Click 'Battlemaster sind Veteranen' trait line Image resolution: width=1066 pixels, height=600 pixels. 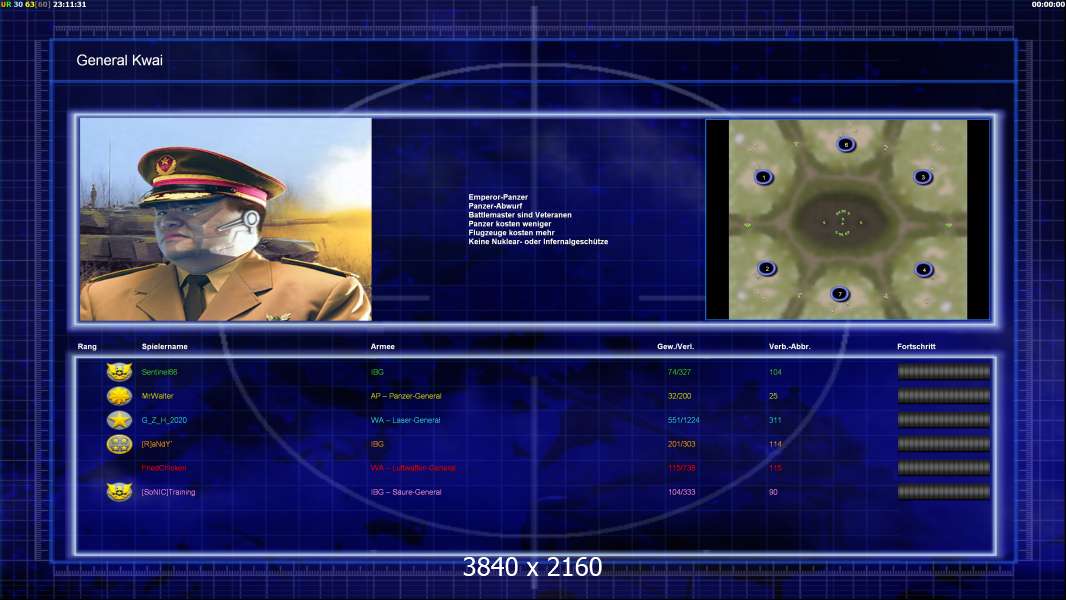click(x=519, y=215)
